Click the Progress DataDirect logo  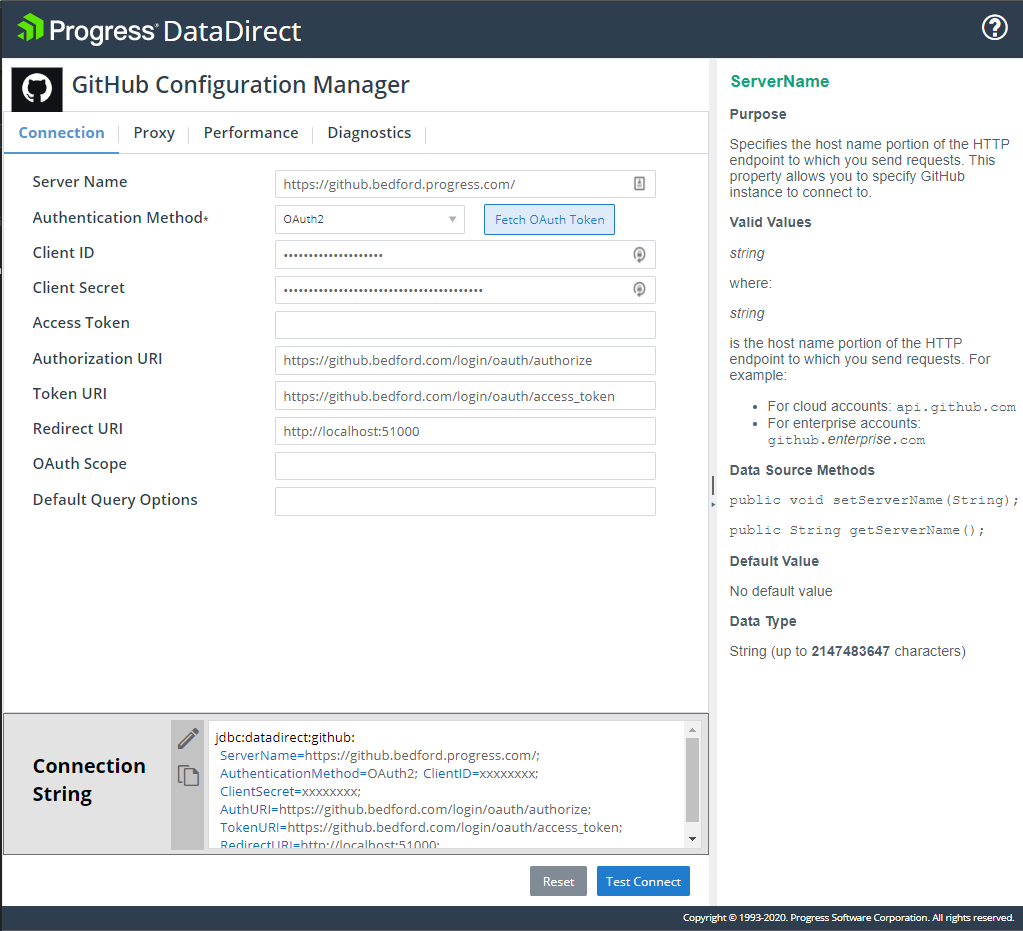click(x=159, y=30)
